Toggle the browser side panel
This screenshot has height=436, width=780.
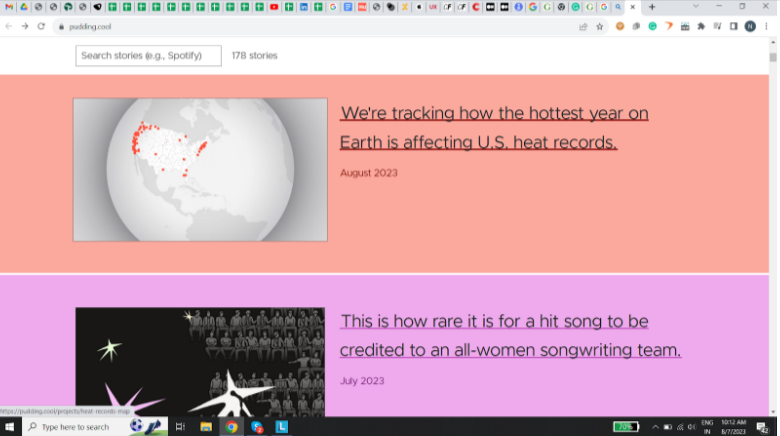pos(734,26)
